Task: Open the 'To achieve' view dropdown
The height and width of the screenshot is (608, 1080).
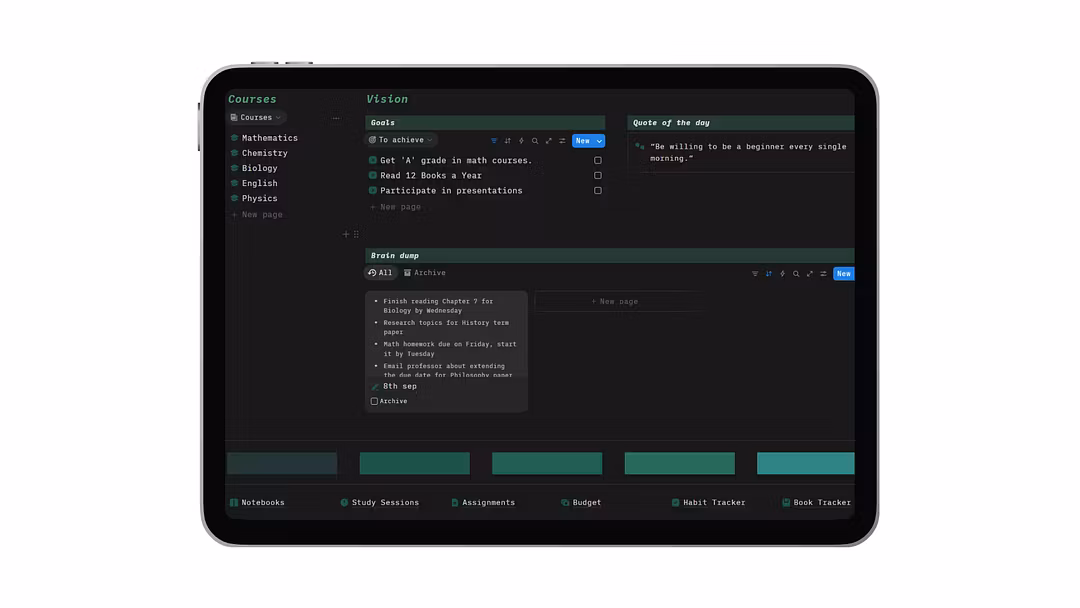Action: point(400,140)
